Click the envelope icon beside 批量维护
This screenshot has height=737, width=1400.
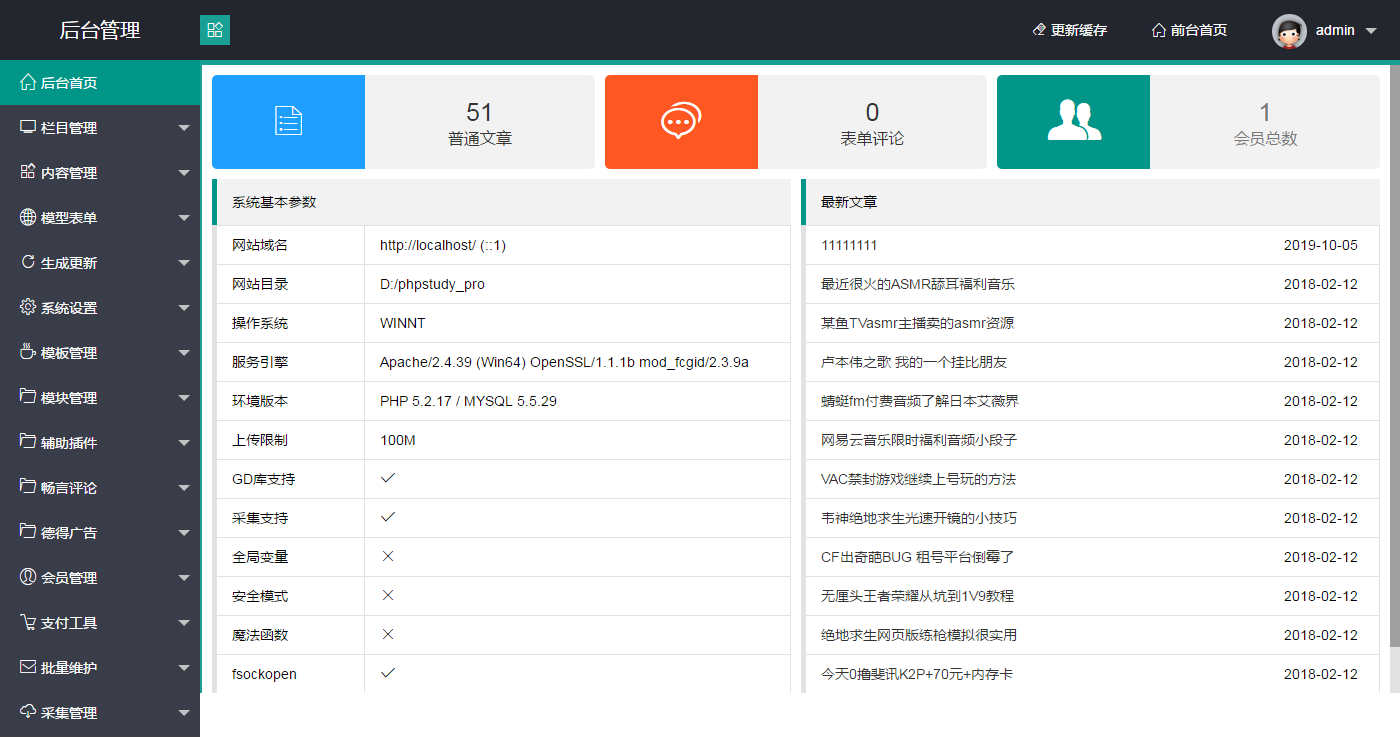[28, 667]
